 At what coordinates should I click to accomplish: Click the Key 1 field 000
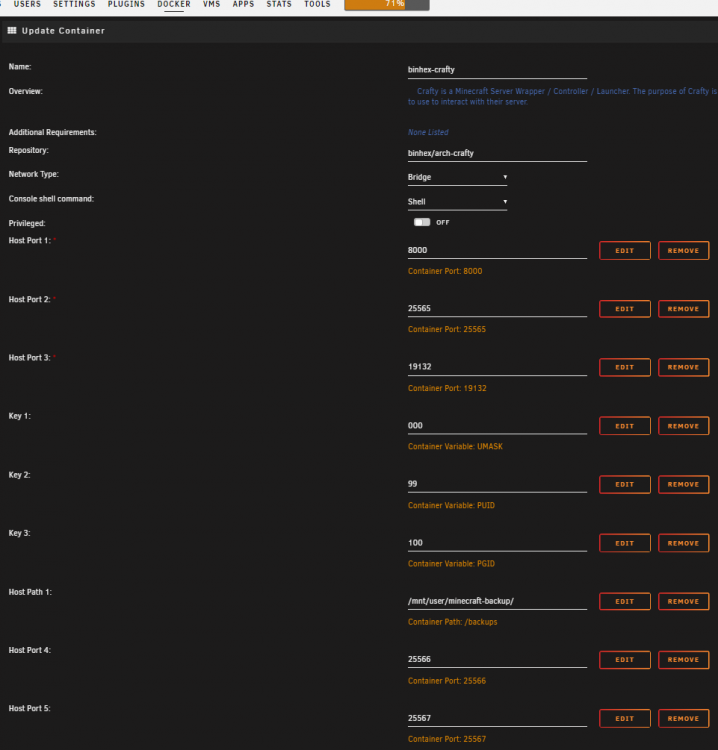[497, 426]
